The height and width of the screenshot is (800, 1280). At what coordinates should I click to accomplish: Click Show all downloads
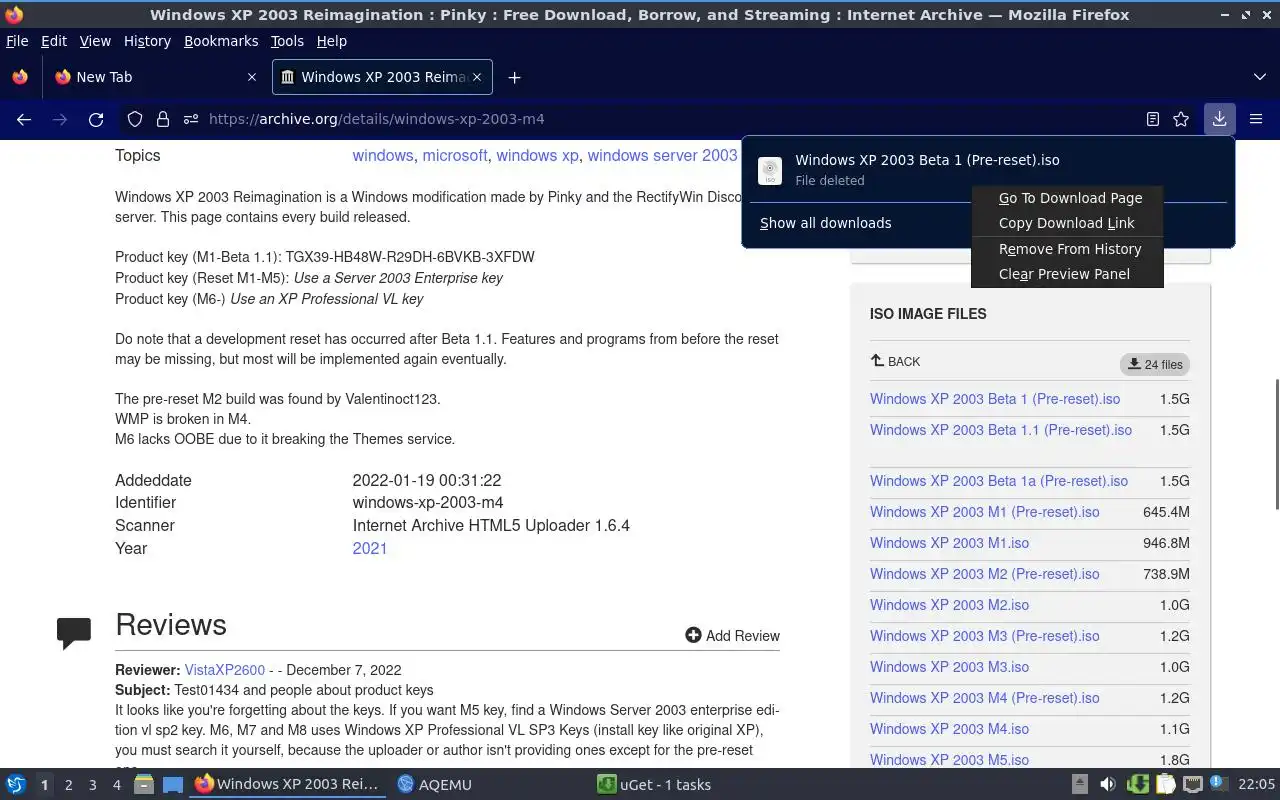pyautogui.click(x=825, y=223)
